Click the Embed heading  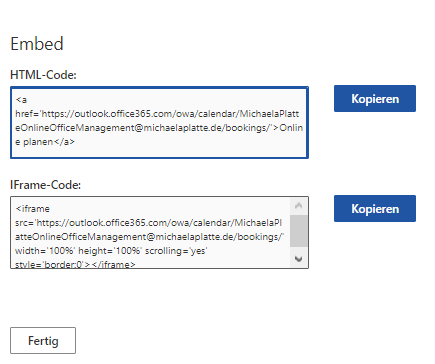pos(37,44)
